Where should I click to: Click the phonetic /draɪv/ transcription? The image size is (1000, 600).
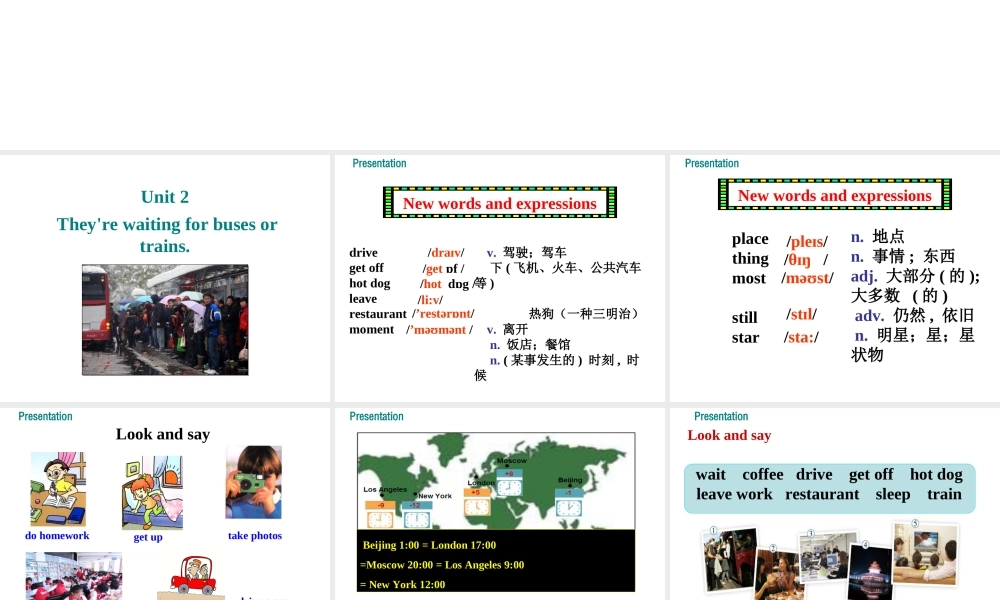click(x=446, y=252)
